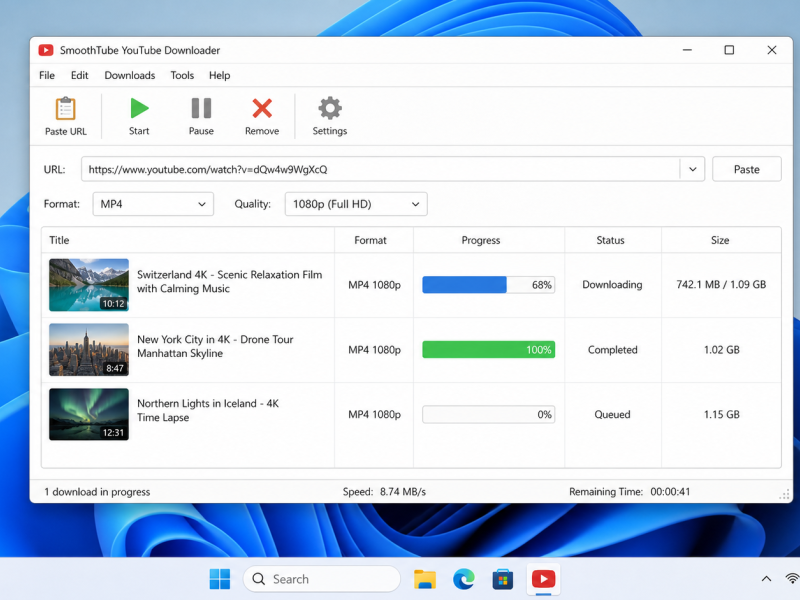800x600 pixels.
Task: Click the 'Speed: 8.74 MB/s' status entry
Action: (384, 492)
